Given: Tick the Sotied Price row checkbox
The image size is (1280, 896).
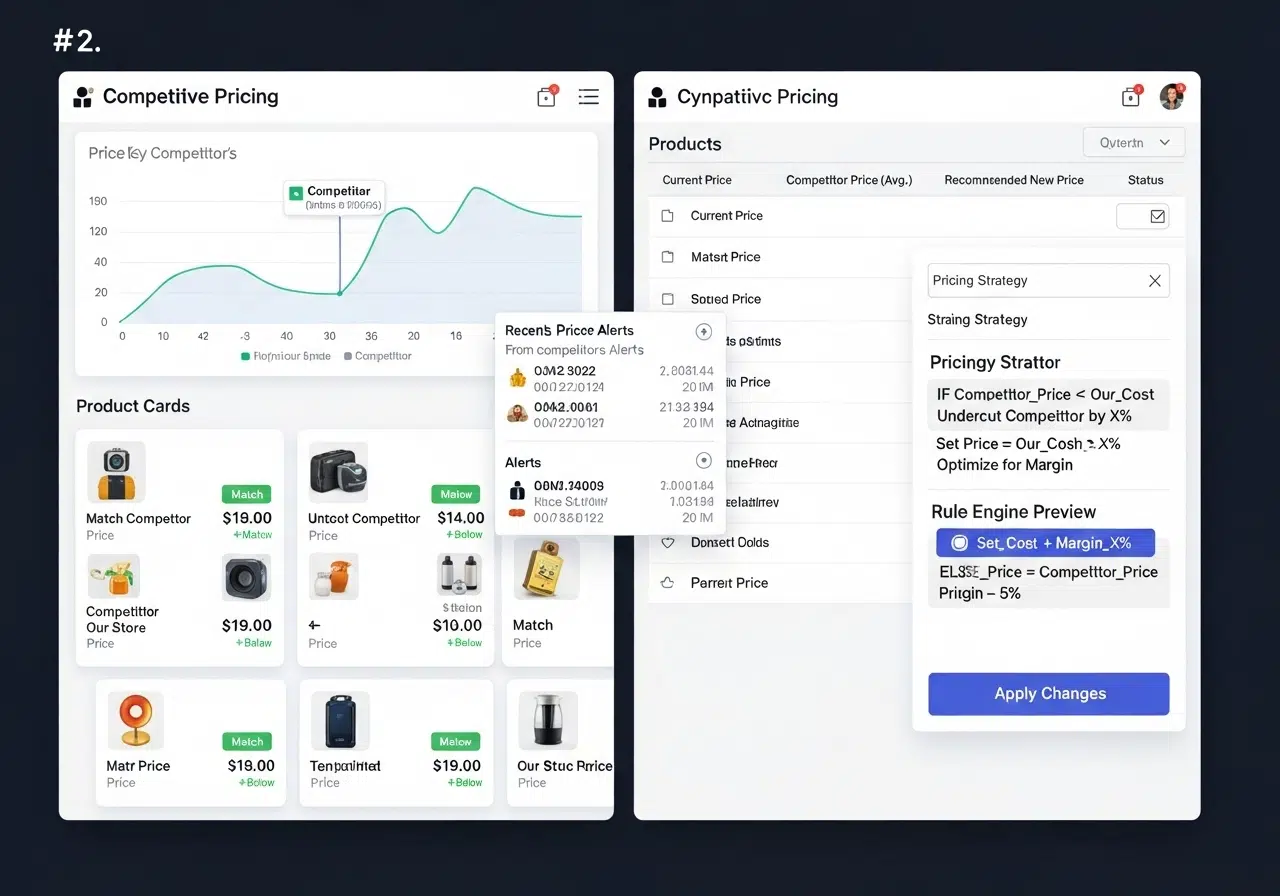Looking at the screenshot, I should point(668,299).
